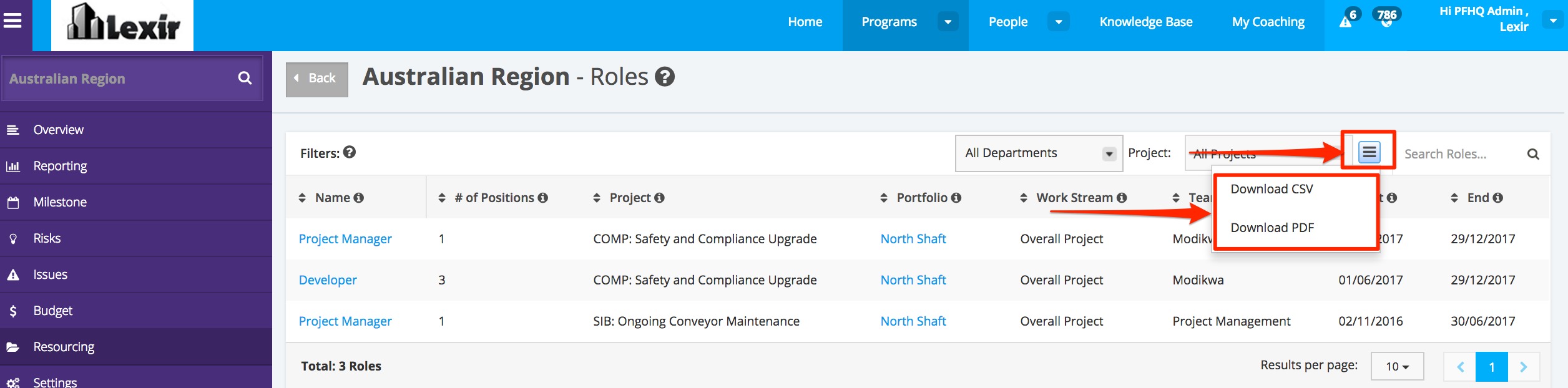Viewport: 1568px width, 388px height.
Task: Open the notifications badge showing 786
Action: tap(1386, 17)
